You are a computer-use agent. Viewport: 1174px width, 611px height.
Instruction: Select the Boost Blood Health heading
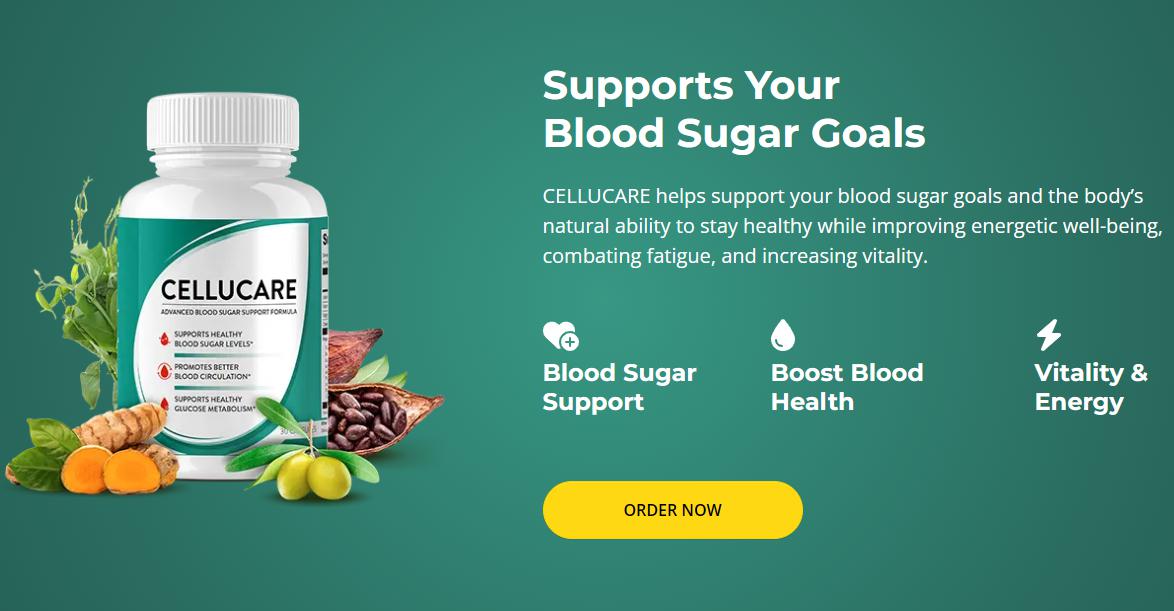coord(847,387)
